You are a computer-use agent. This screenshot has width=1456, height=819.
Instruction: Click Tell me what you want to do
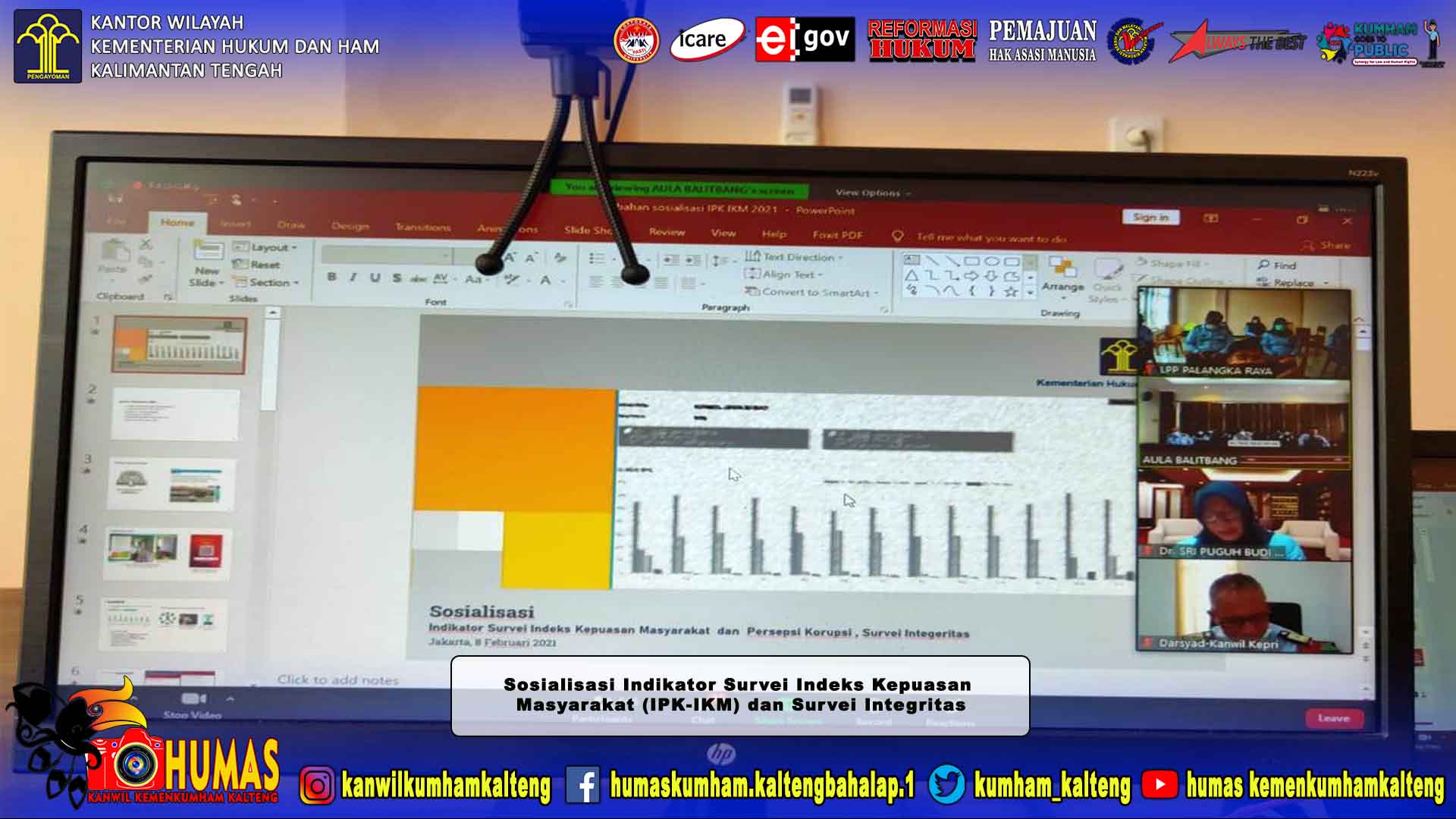pyautogui.click(x=991, y=238)
